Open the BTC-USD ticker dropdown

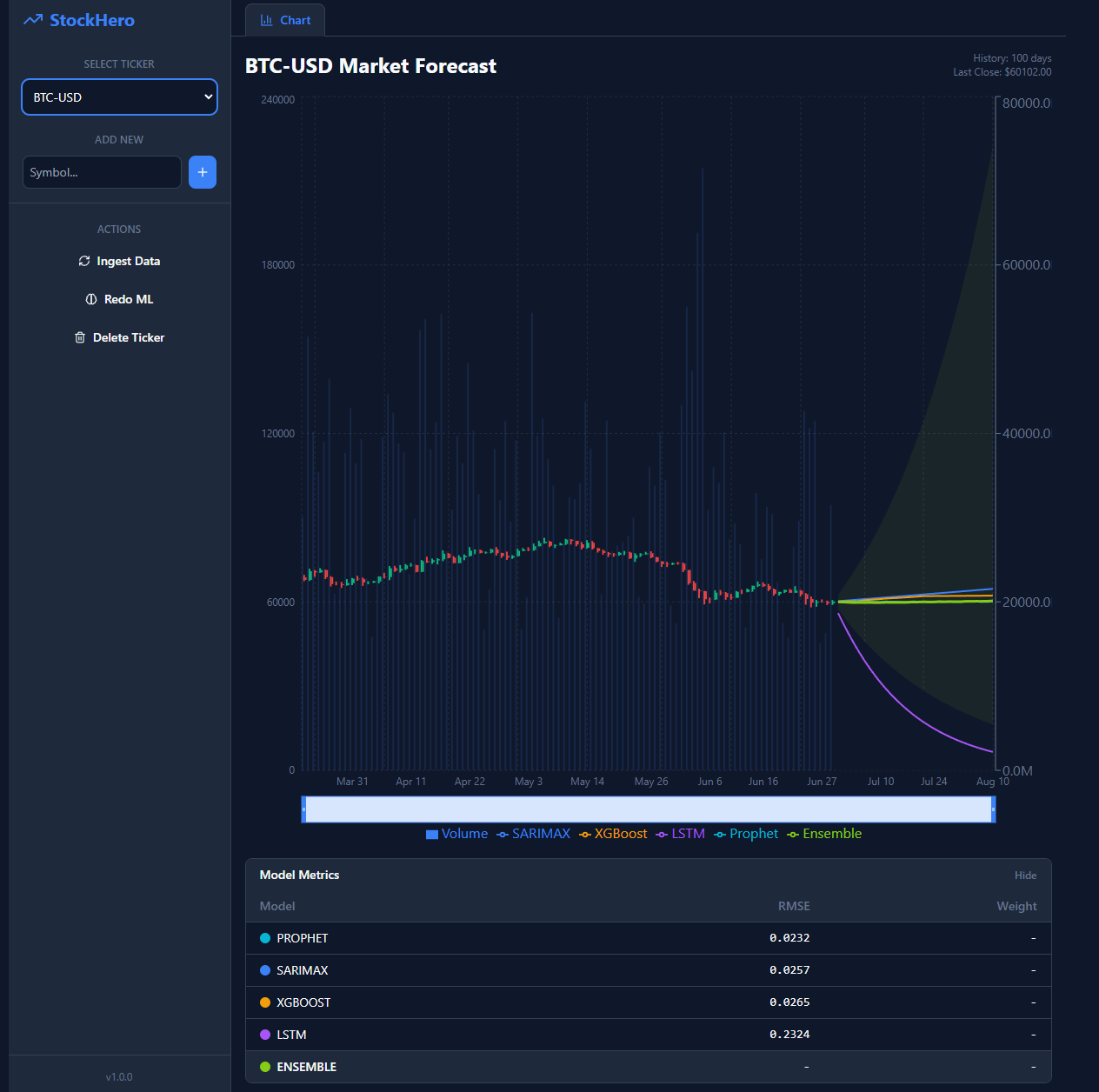119,97
